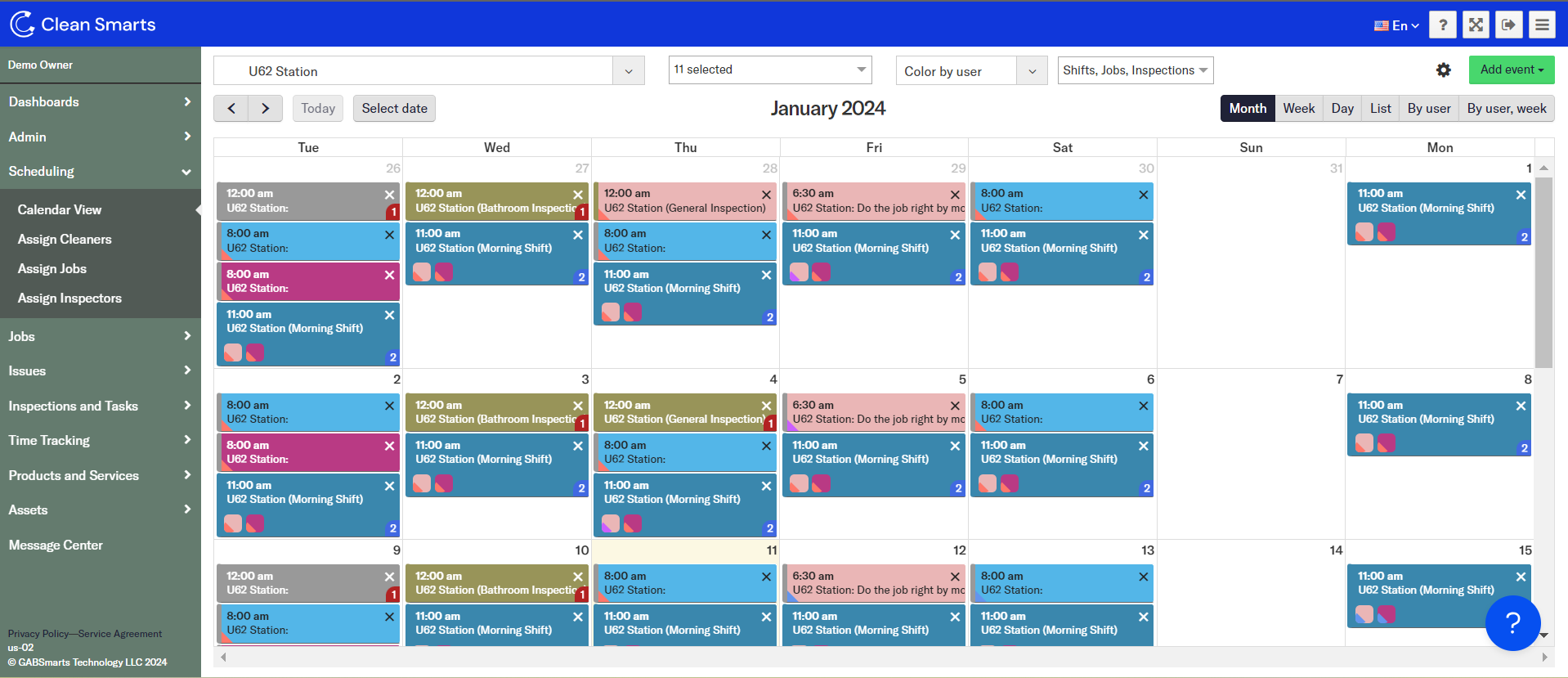Open the calendar settings gear icon
This screenshot has height=678, width=1568.
click(1444, 70)
